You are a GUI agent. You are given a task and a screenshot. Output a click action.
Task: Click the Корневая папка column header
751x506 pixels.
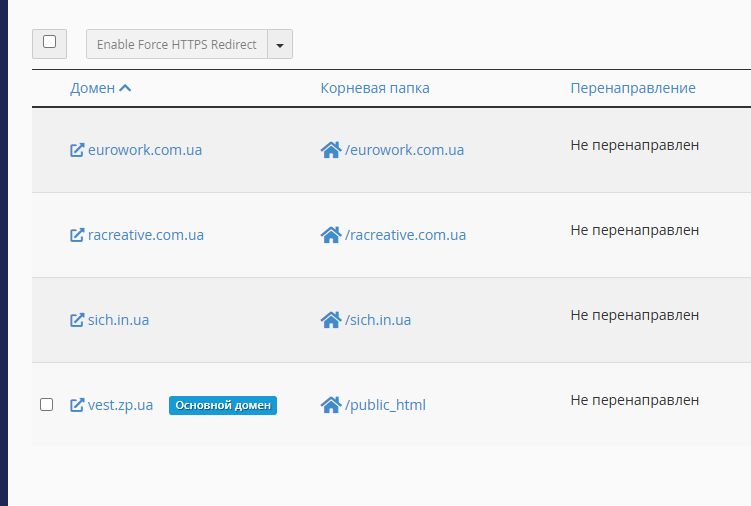pyautogui.click(x=375, y=88)
